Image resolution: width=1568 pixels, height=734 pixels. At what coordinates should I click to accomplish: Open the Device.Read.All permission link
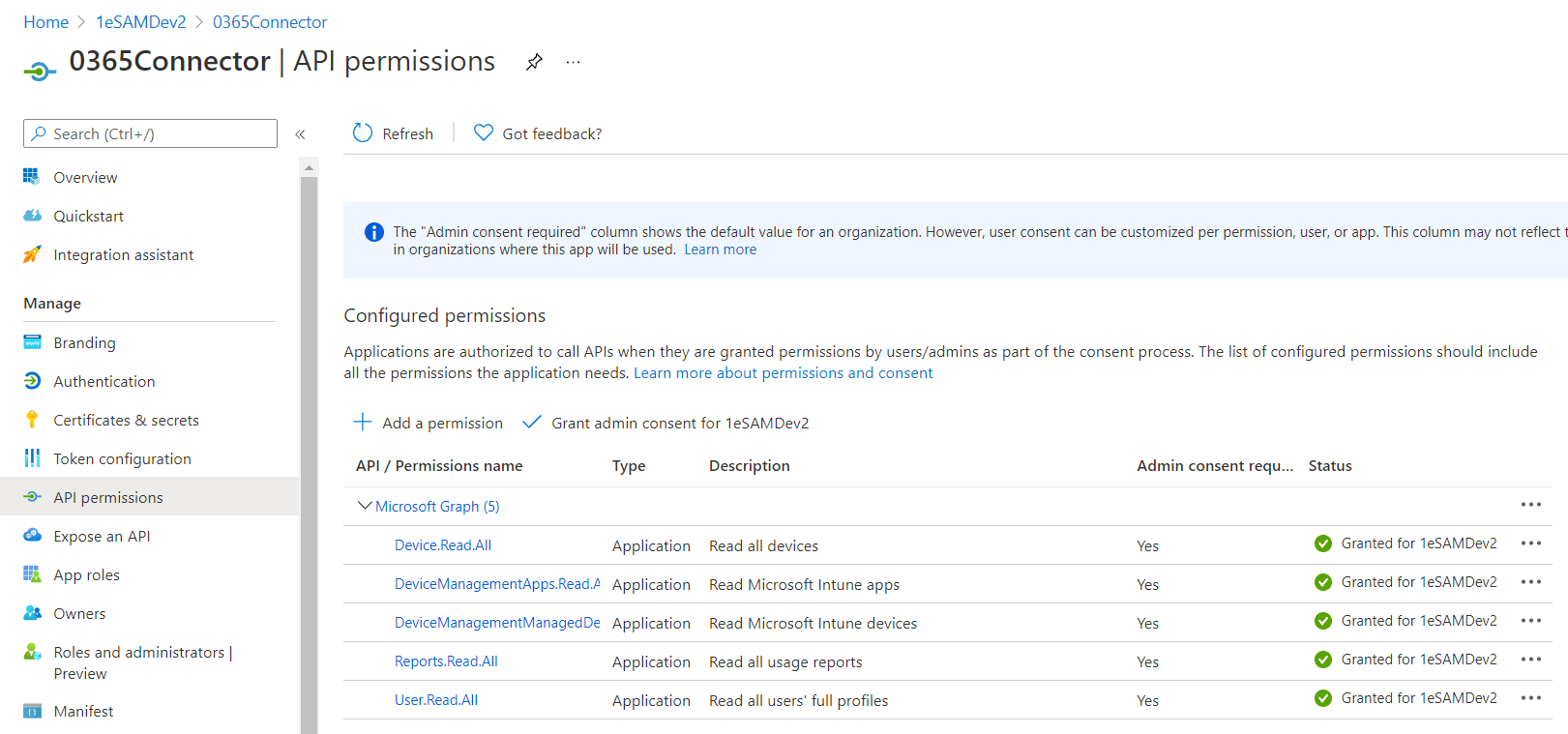point(443,545)
